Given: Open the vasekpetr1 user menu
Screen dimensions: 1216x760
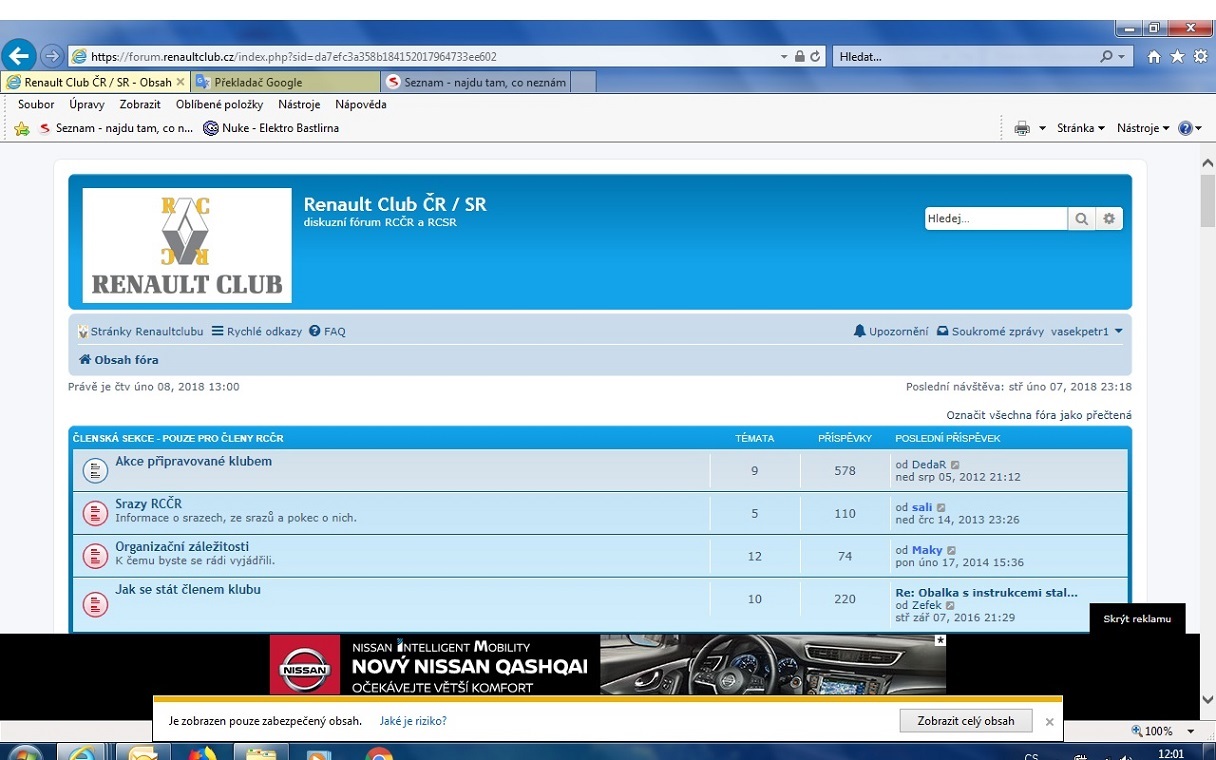Looking at the screenshot, I should [x=1086, y=331].
